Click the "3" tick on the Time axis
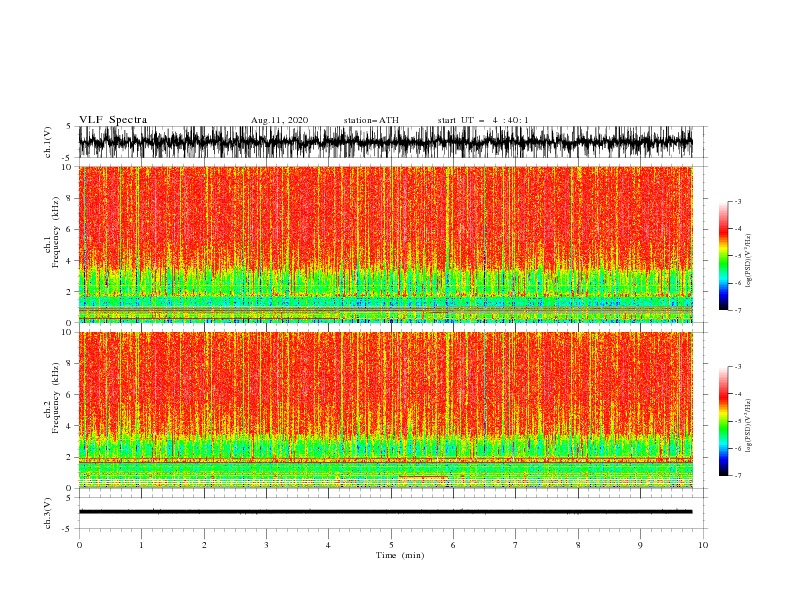 [x=266, y=545]
